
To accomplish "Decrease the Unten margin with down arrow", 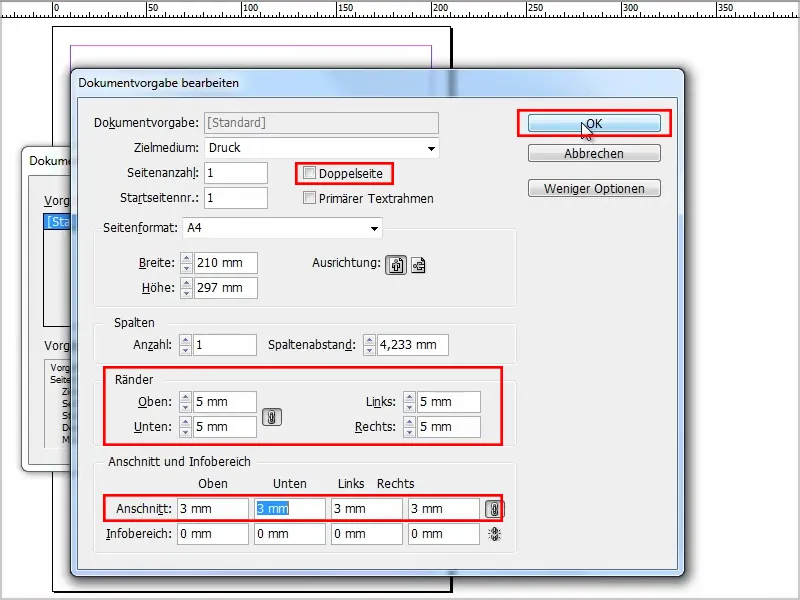I will click(186, 432).
